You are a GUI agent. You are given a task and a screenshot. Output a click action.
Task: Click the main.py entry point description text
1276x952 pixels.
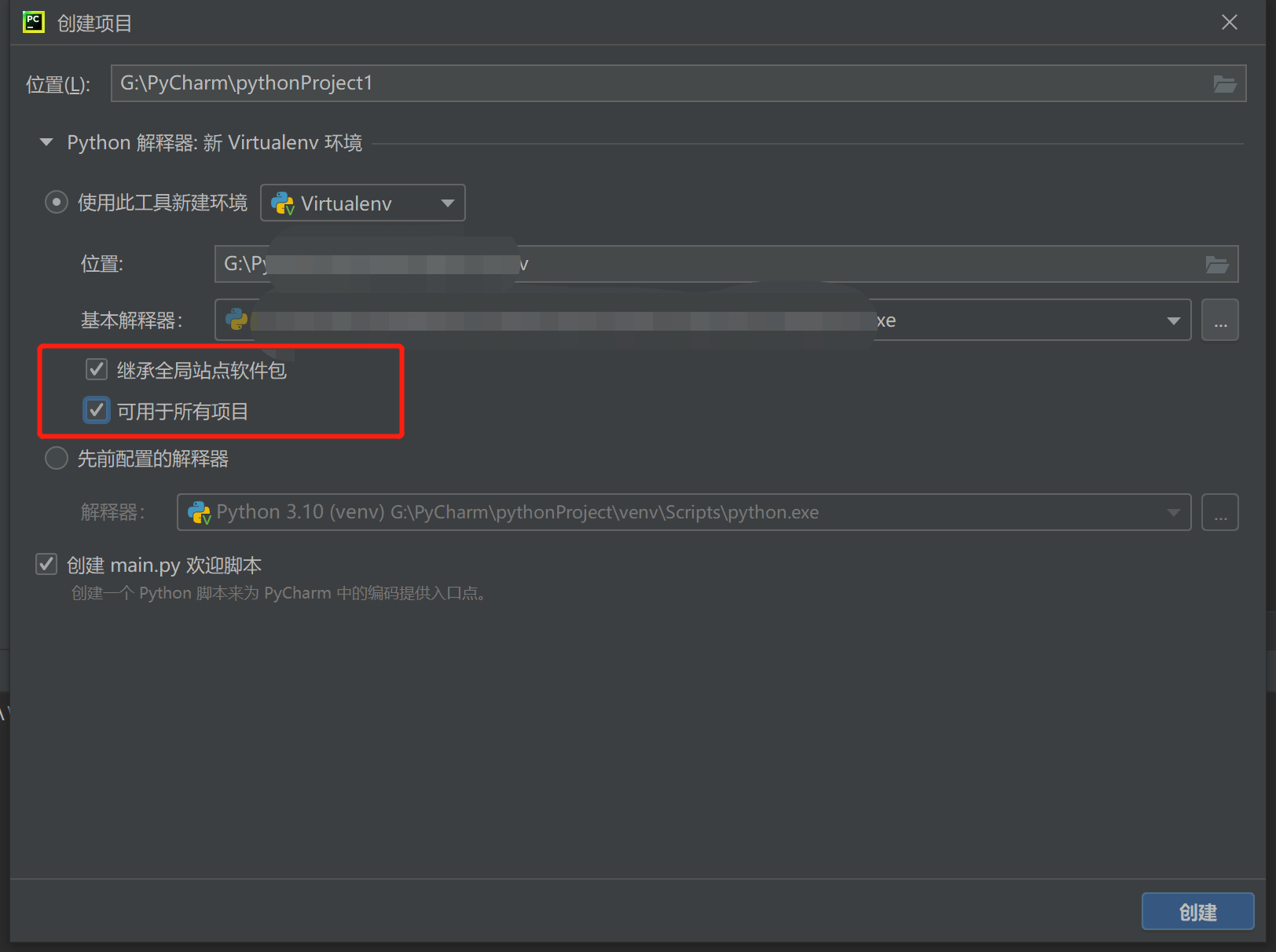pos(278,593)
